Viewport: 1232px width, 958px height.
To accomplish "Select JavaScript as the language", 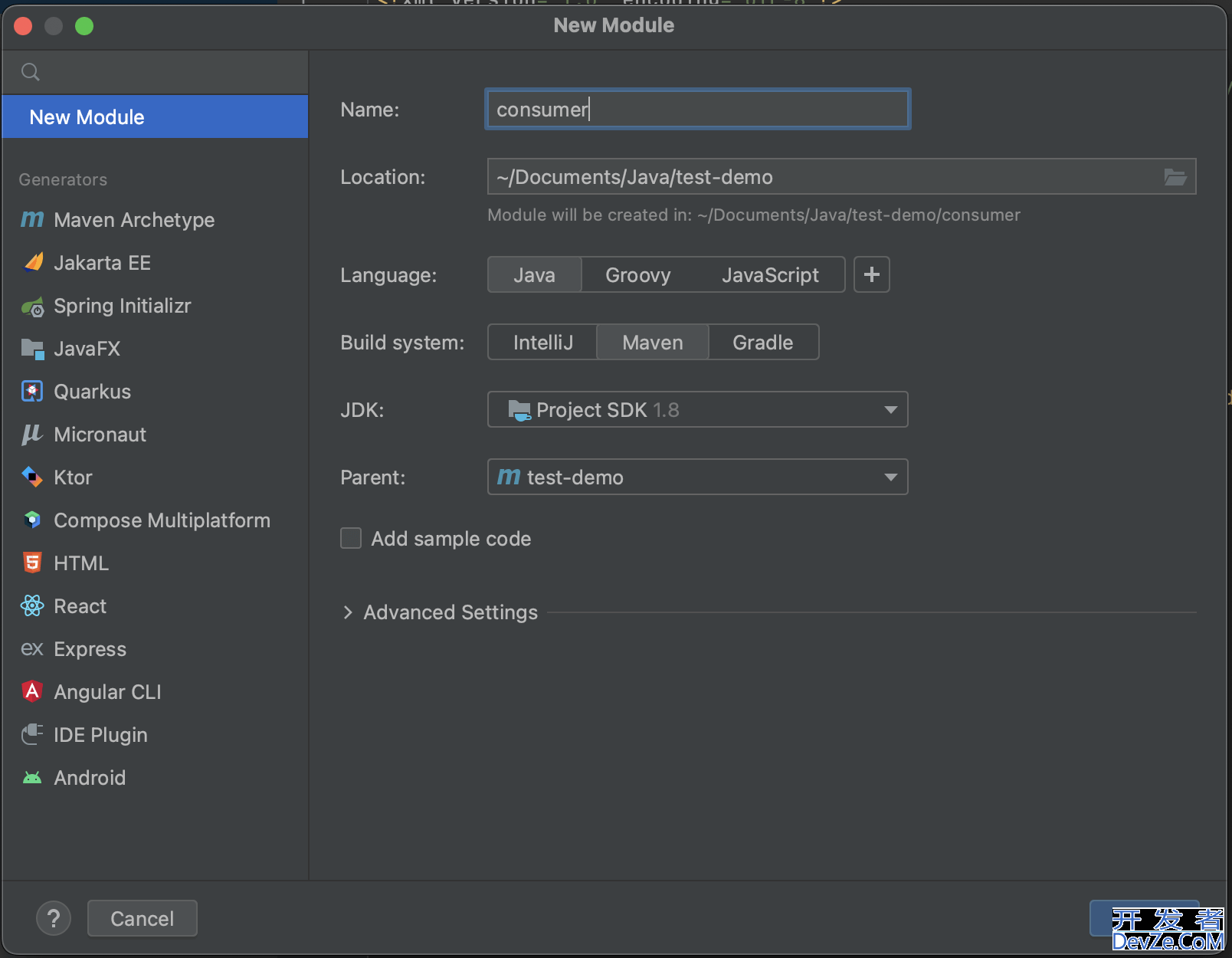I will (x=770, y=274).
